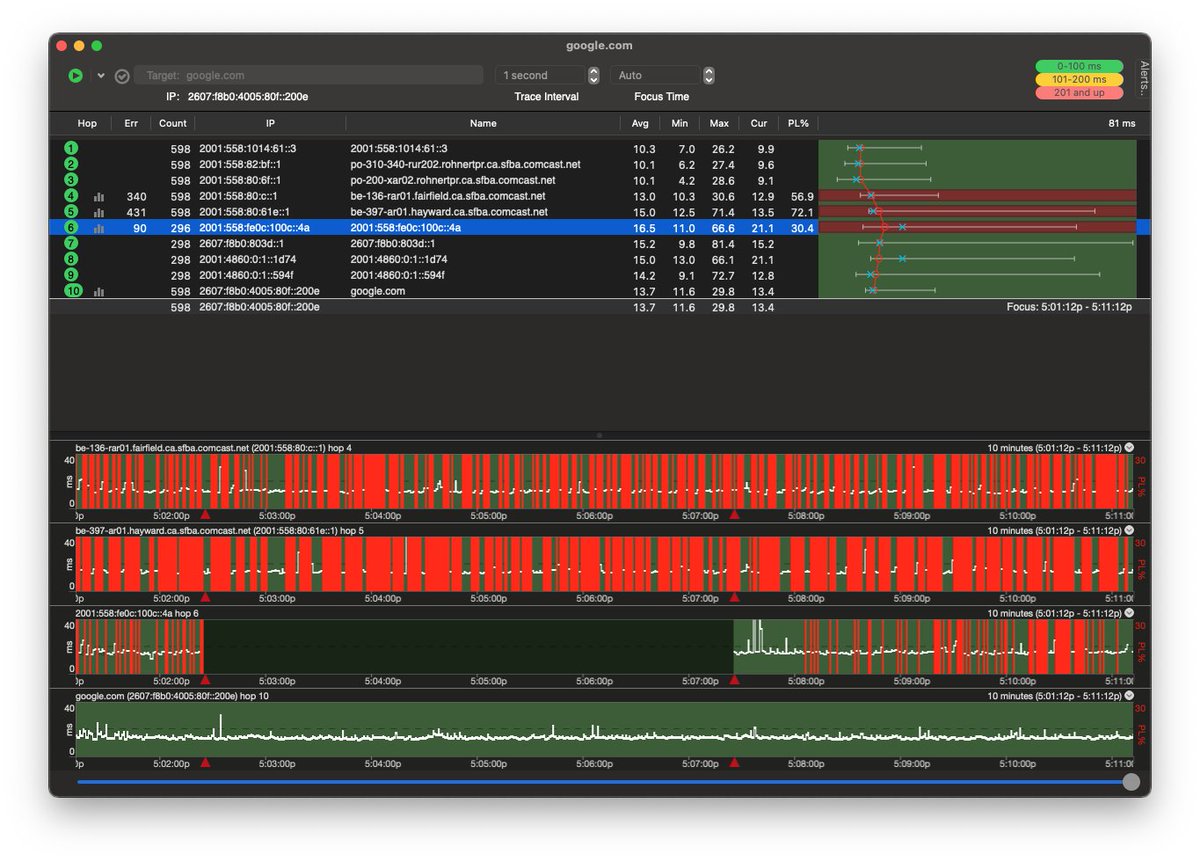Image resolution: width=1200 pixels, height=862 pixels.
Task: Open the Trace Interval stepper arrows
Action: pyautogui.click(x=593, y=75)
